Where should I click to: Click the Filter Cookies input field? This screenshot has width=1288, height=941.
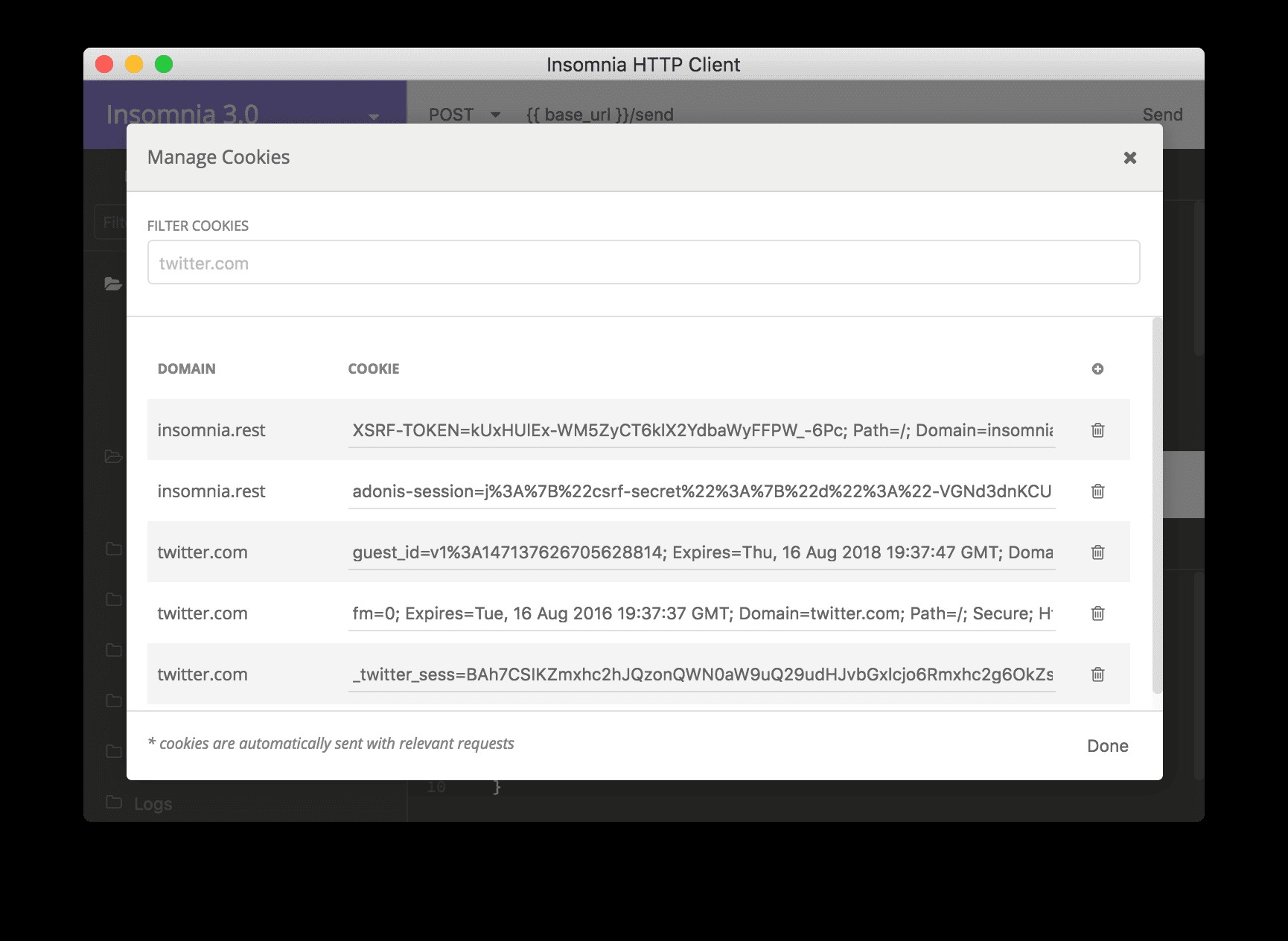point(643,262)
